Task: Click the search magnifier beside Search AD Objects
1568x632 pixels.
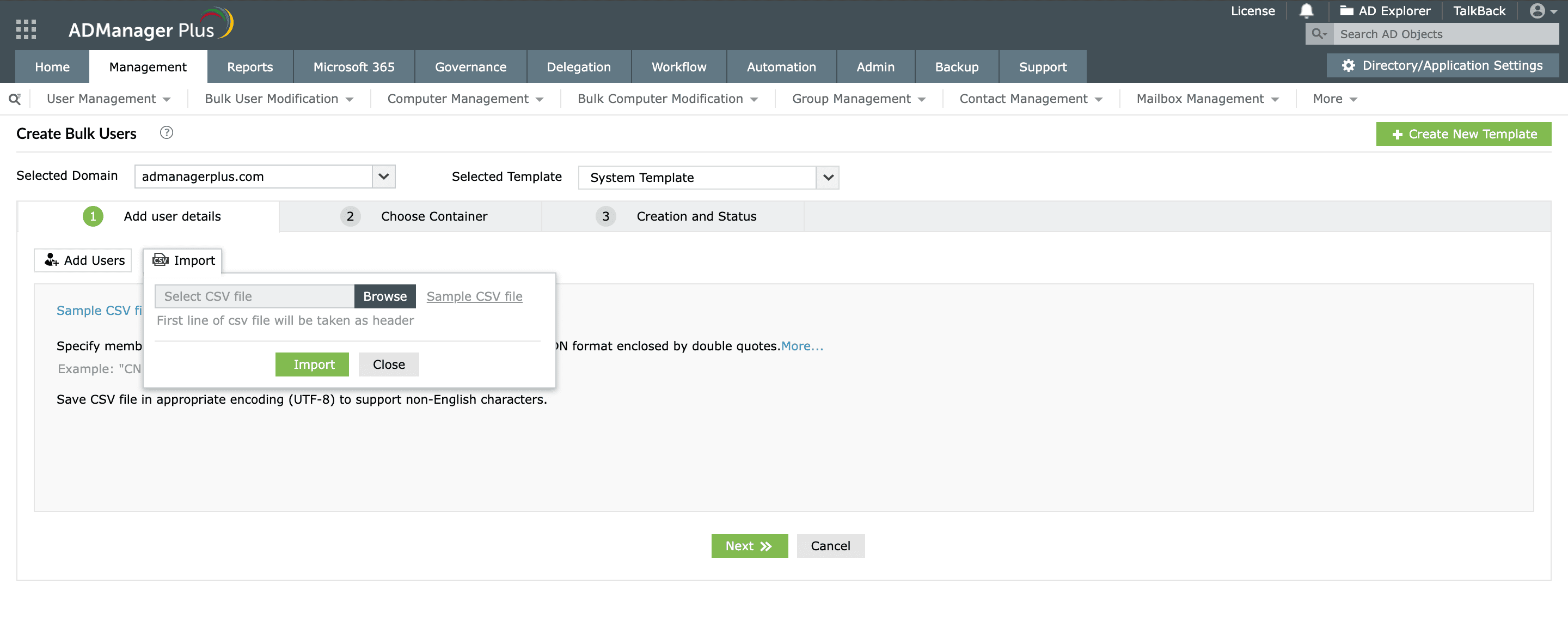Action: tap(1319, 34)
